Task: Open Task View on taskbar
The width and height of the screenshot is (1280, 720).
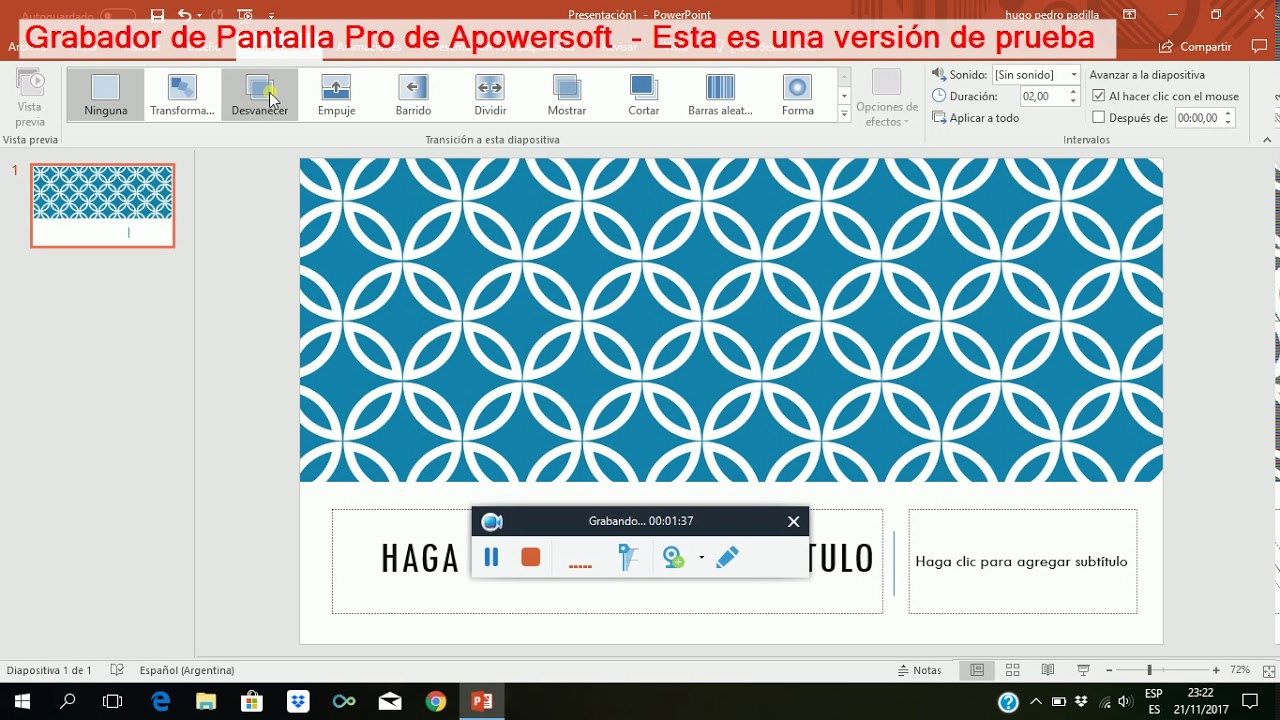Action: (113, 701)
